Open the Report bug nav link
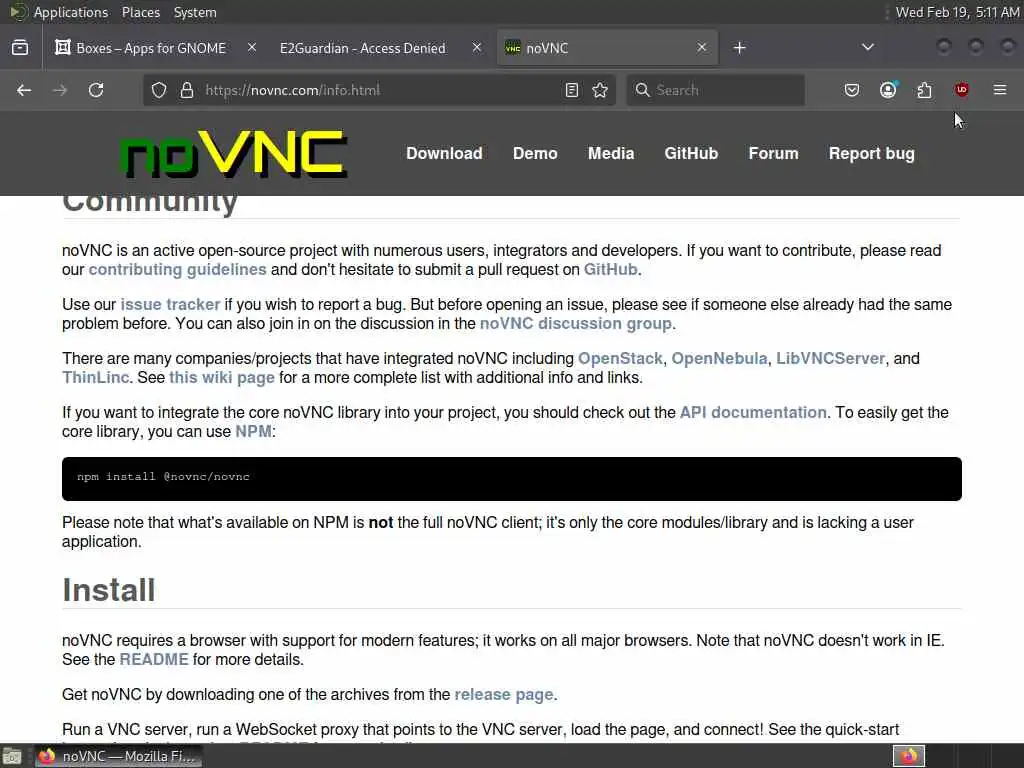Image resolution: width=1024 pixels, height=768 pixels. (871, 153)
